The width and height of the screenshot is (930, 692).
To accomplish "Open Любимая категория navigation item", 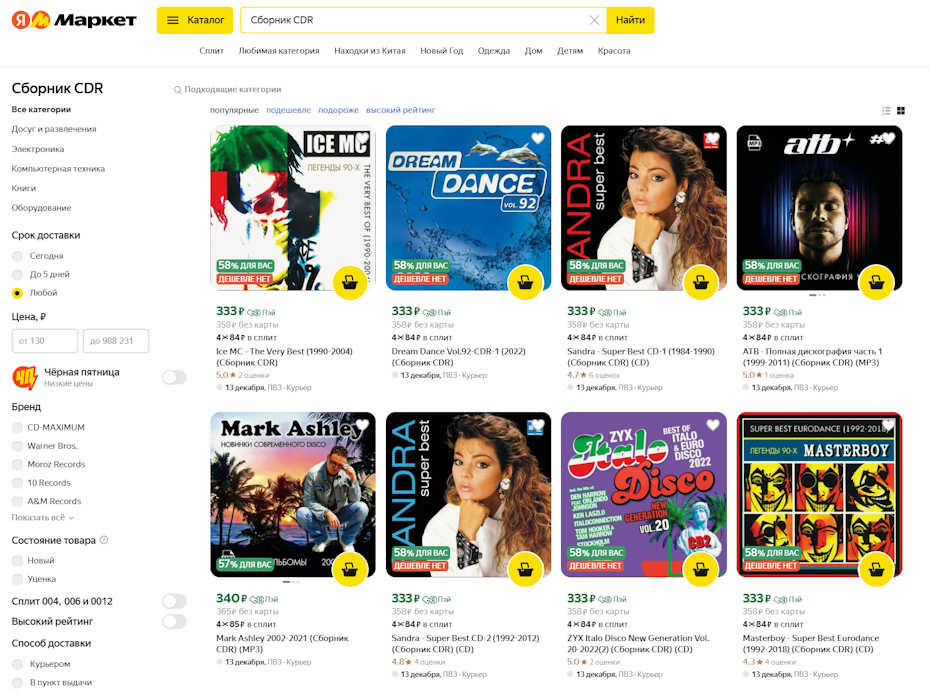I will pyautogui.click(x=279, y=51).
